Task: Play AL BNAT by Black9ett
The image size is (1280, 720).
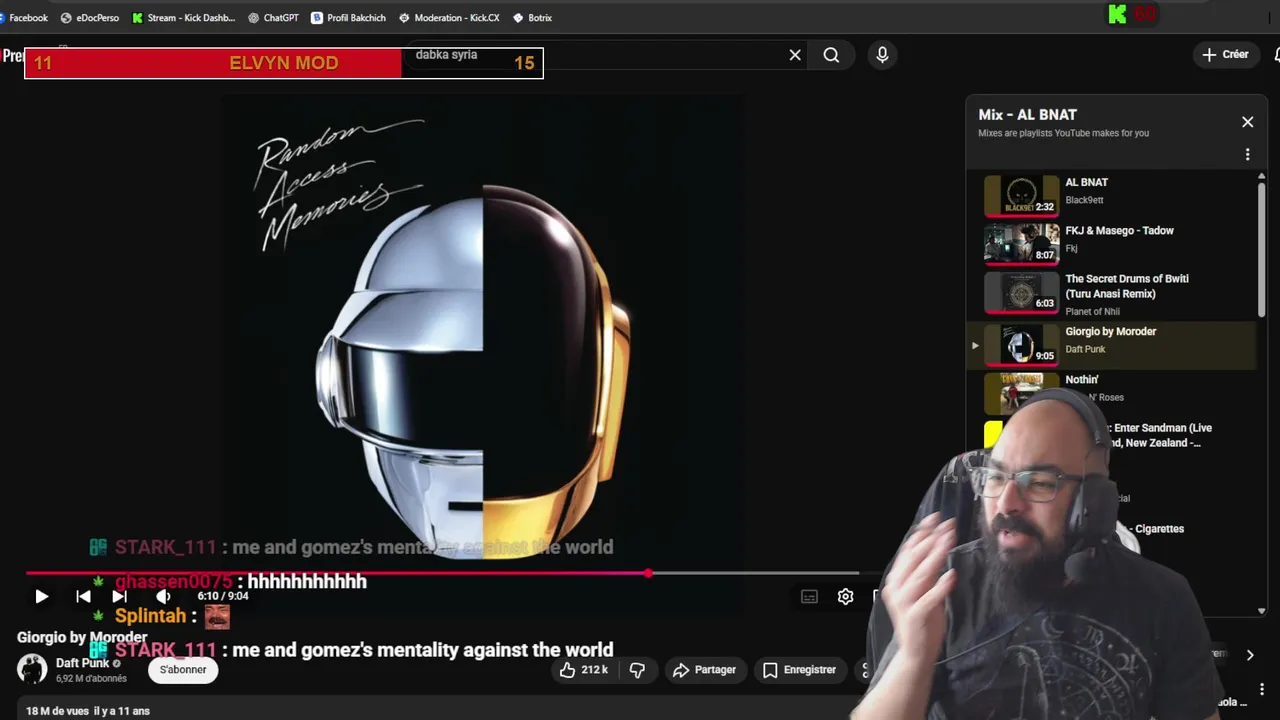Action: pos(1110,196)
